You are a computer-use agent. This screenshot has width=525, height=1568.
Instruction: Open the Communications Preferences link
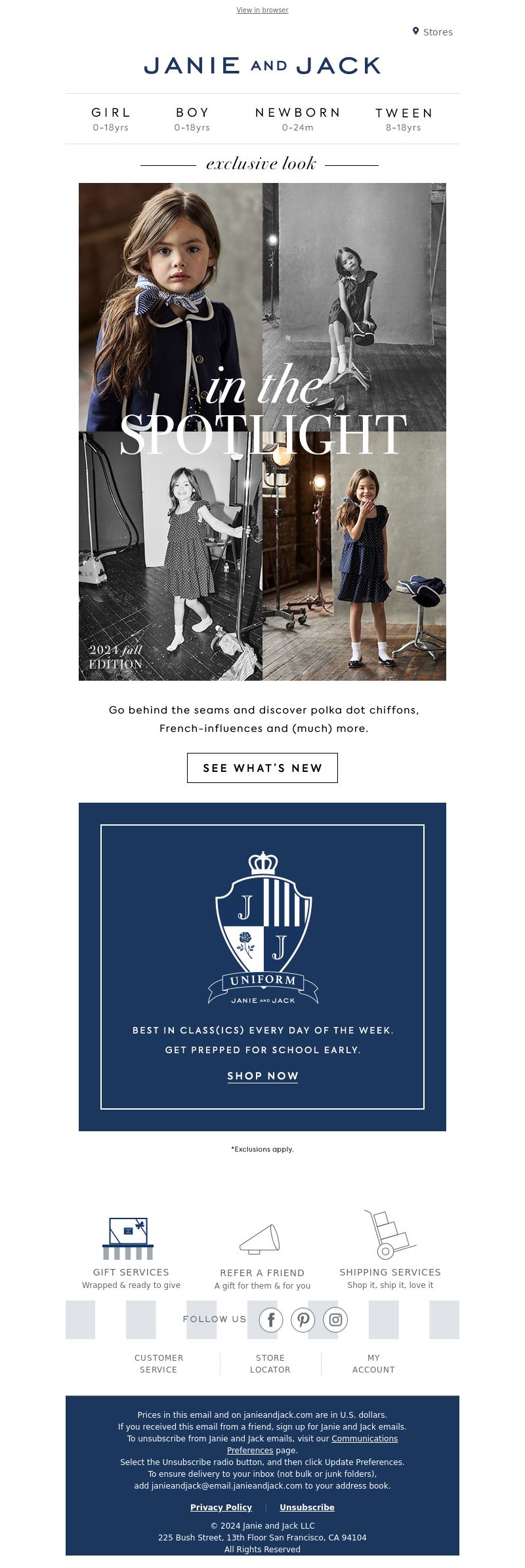coord(312,1444)
